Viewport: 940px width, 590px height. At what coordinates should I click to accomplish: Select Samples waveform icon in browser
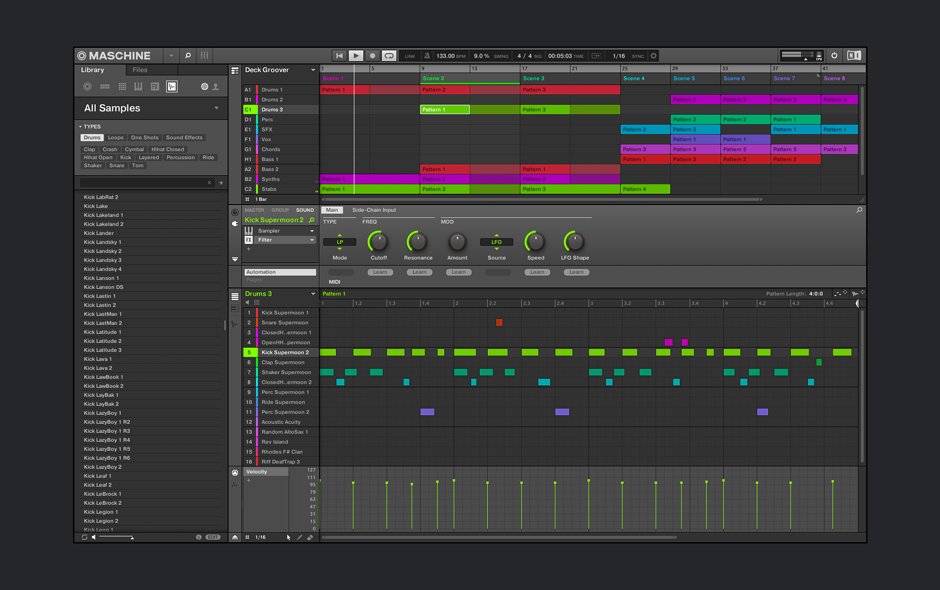[172, 86]
